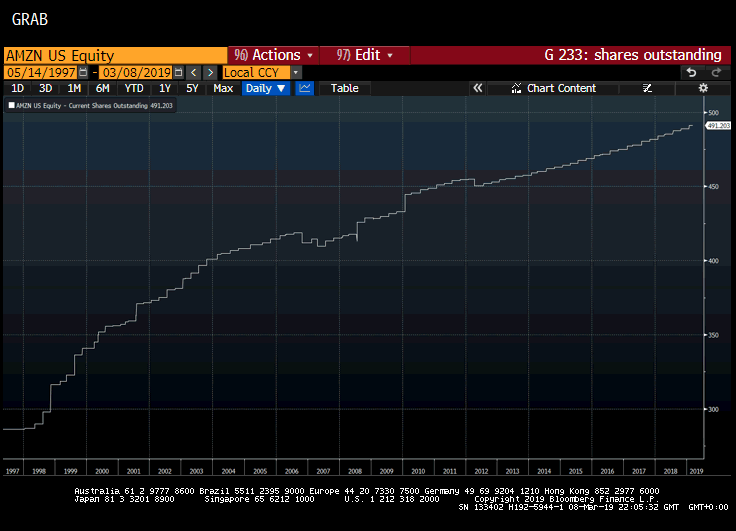Select the 1Y time range

click(x=165, y=88)
